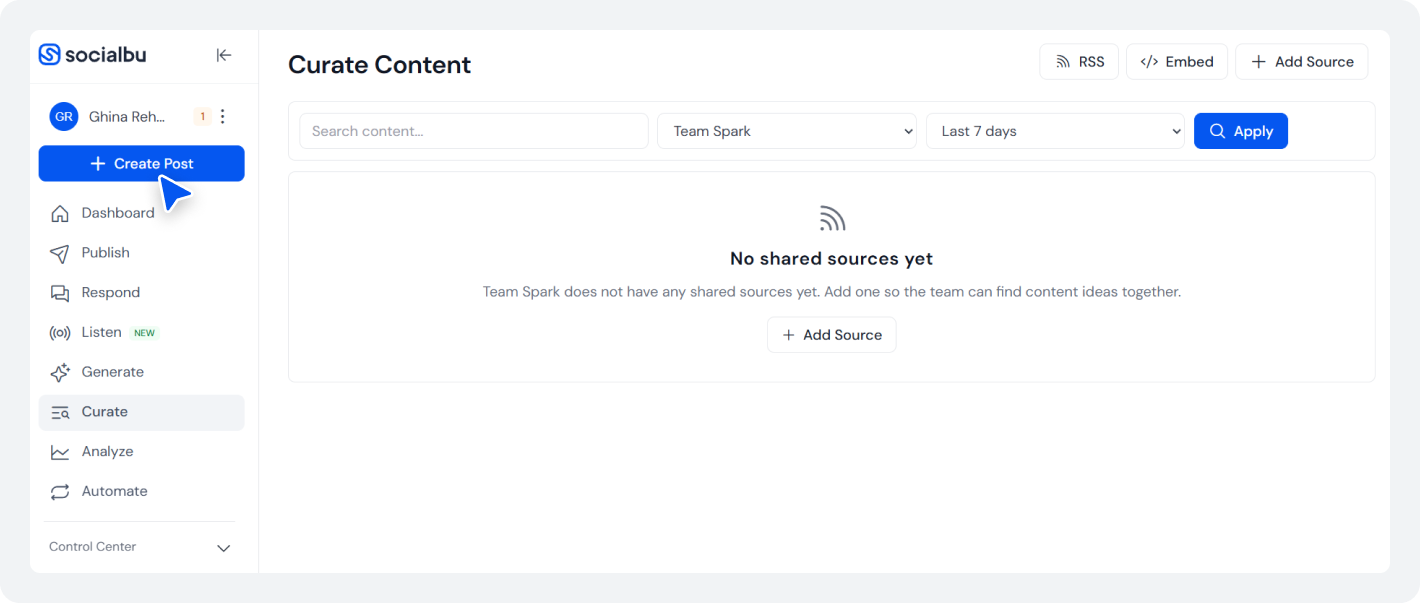Click the plus icon on center Add Source
Image resolution: width=1420 pixels, height=603 pixels.
pos(789,335)
